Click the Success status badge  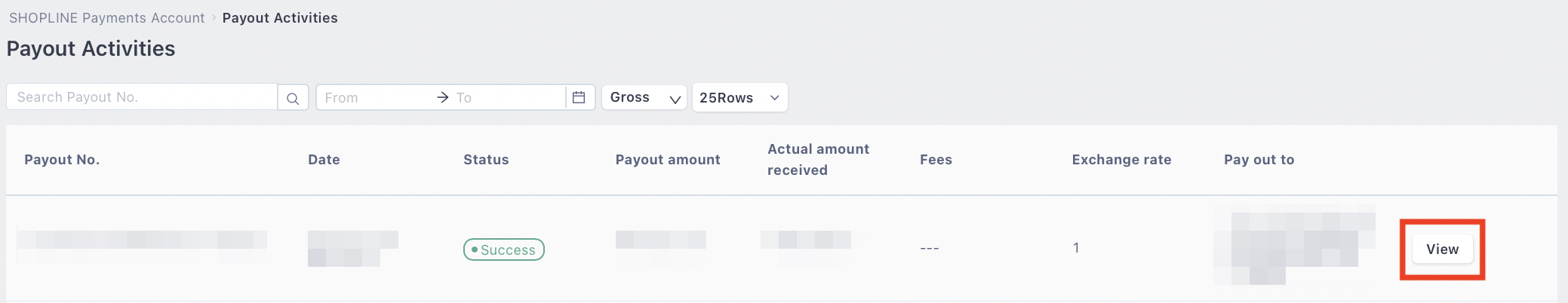point(503,249)
